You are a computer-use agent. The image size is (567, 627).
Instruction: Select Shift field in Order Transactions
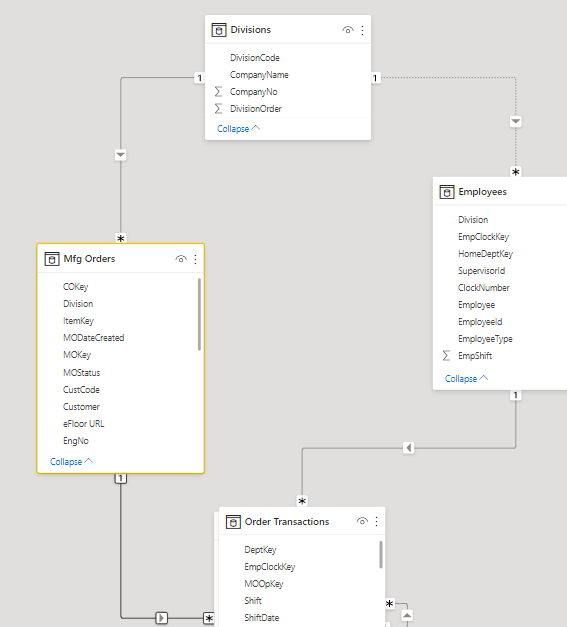point(253,601)
